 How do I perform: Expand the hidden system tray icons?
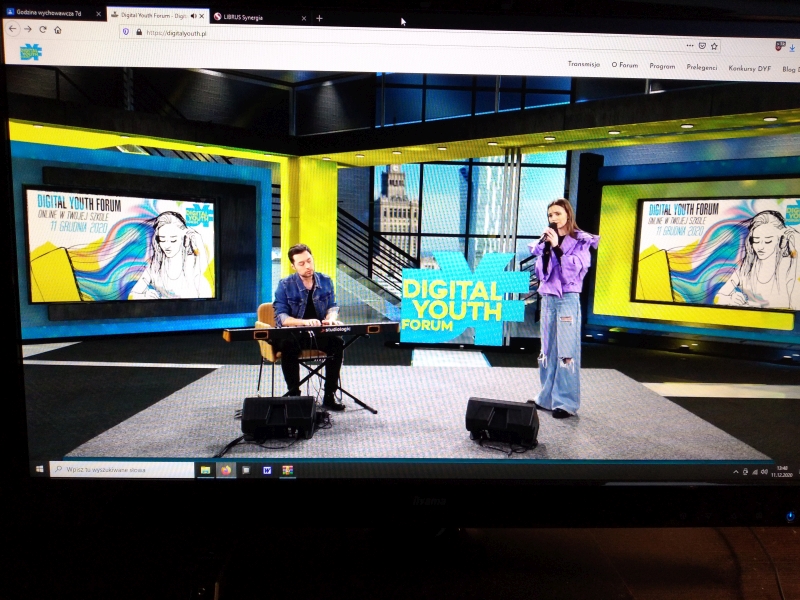coord(736,471)
